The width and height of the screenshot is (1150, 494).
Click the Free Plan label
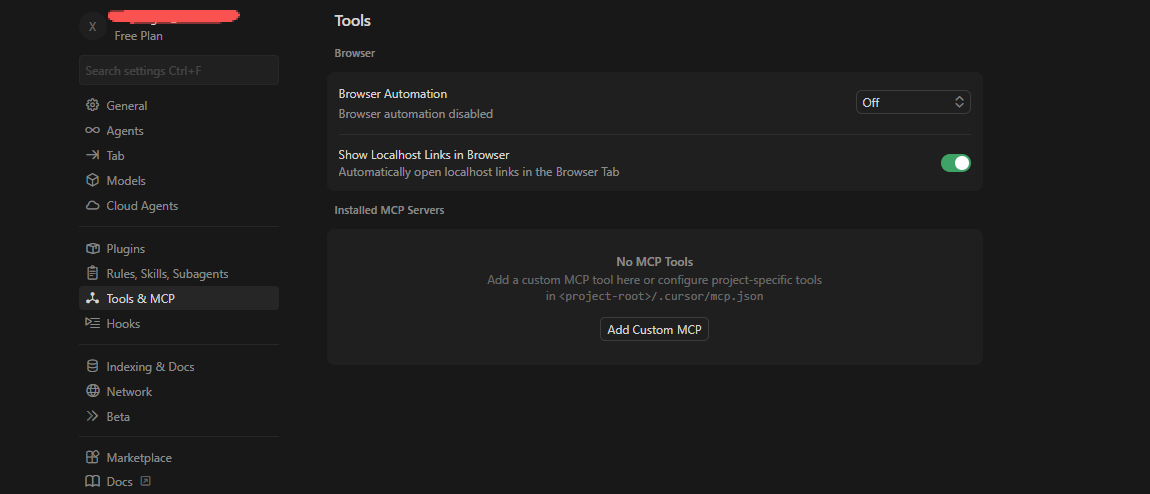point(139,36)
